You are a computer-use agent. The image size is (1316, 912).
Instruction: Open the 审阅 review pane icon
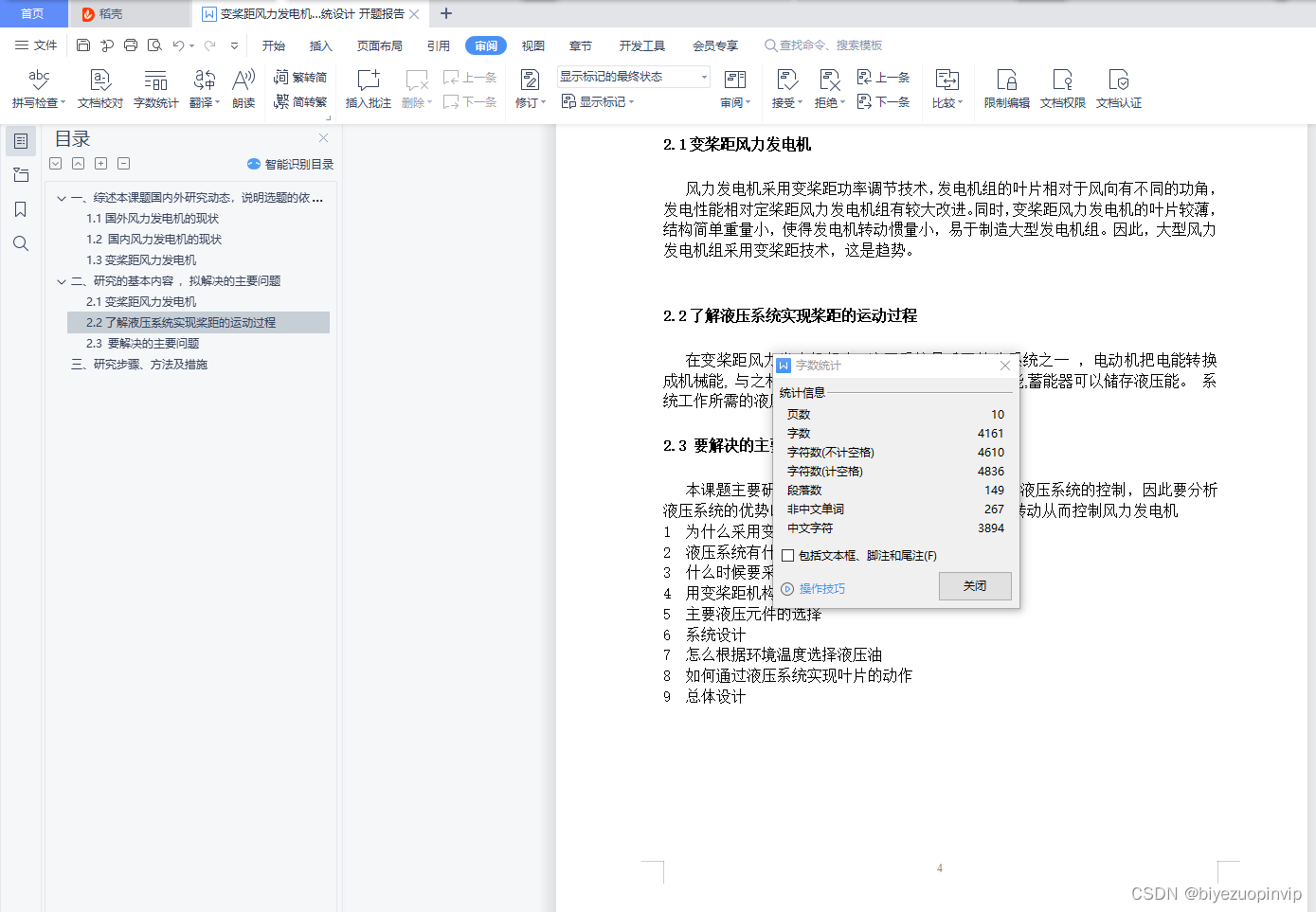(x=734, y=80)
